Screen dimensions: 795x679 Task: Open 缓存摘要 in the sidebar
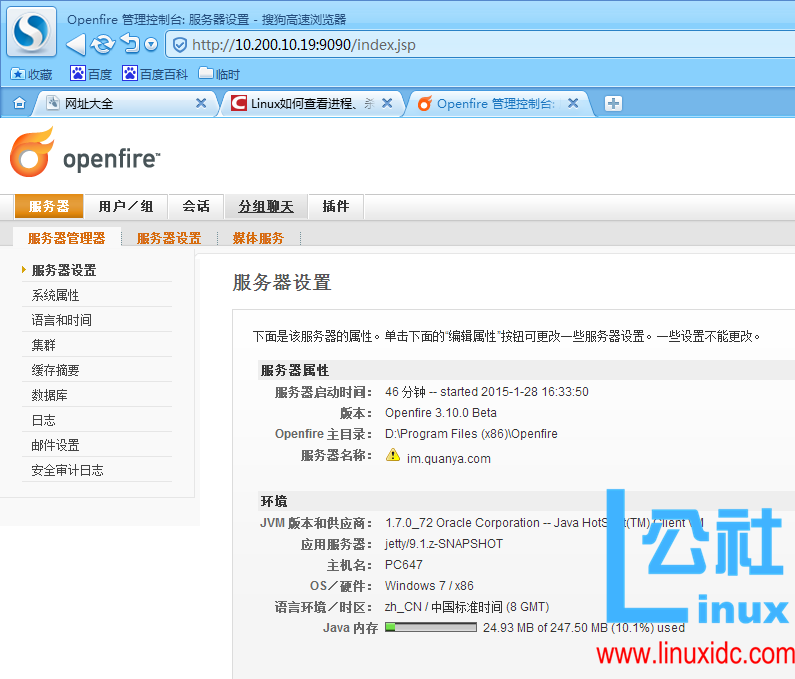pyautogui.click(x=55, y=370)
